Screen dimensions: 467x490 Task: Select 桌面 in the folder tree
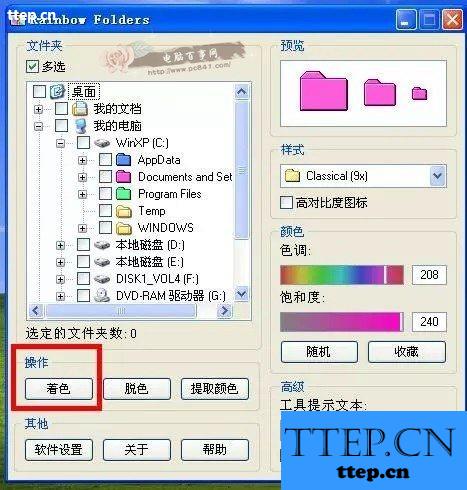[x=84, y=91]
